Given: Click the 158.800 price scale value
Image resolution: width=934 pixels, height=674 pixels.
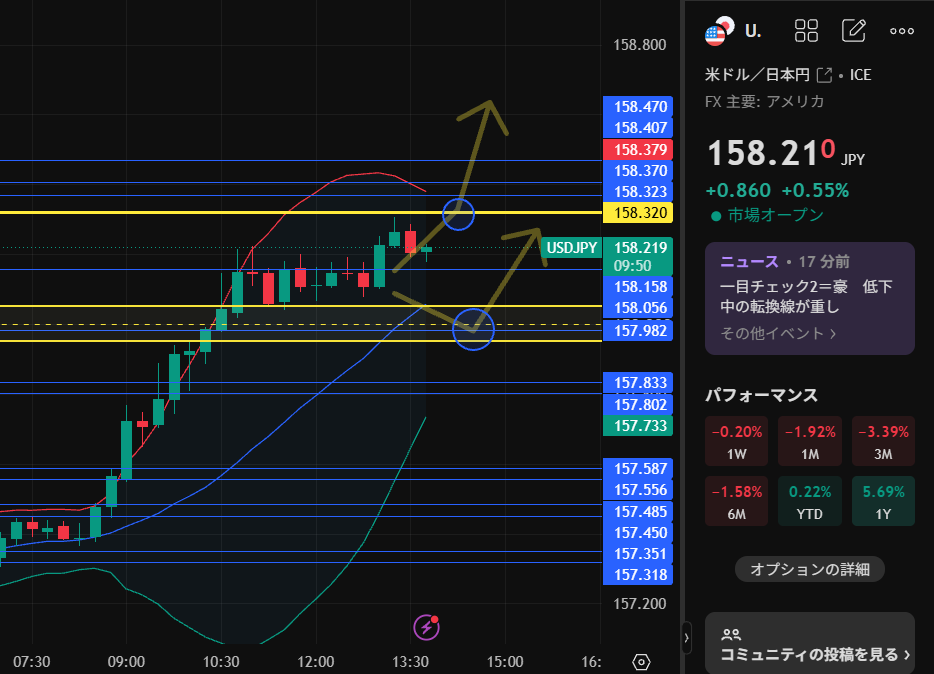Looking at the screenshot, I should pos(639,45).
